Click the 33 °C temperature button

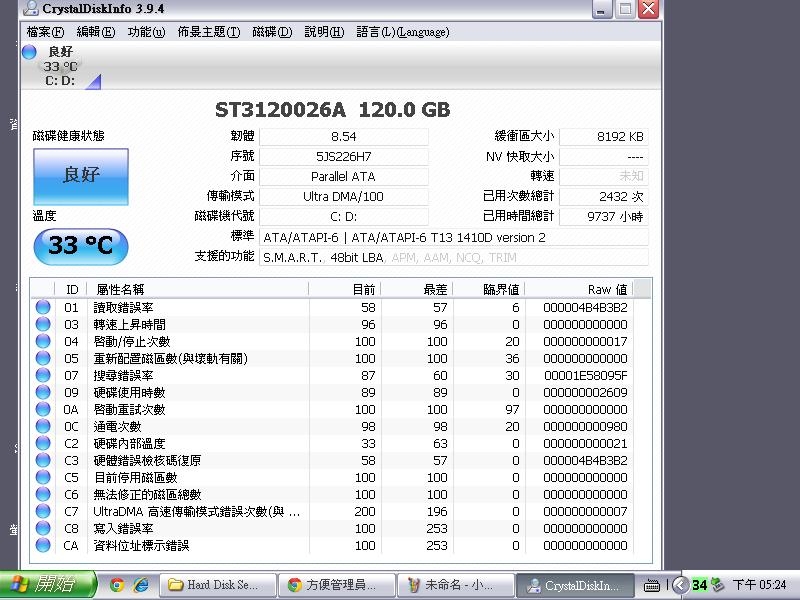click(81, 246)
